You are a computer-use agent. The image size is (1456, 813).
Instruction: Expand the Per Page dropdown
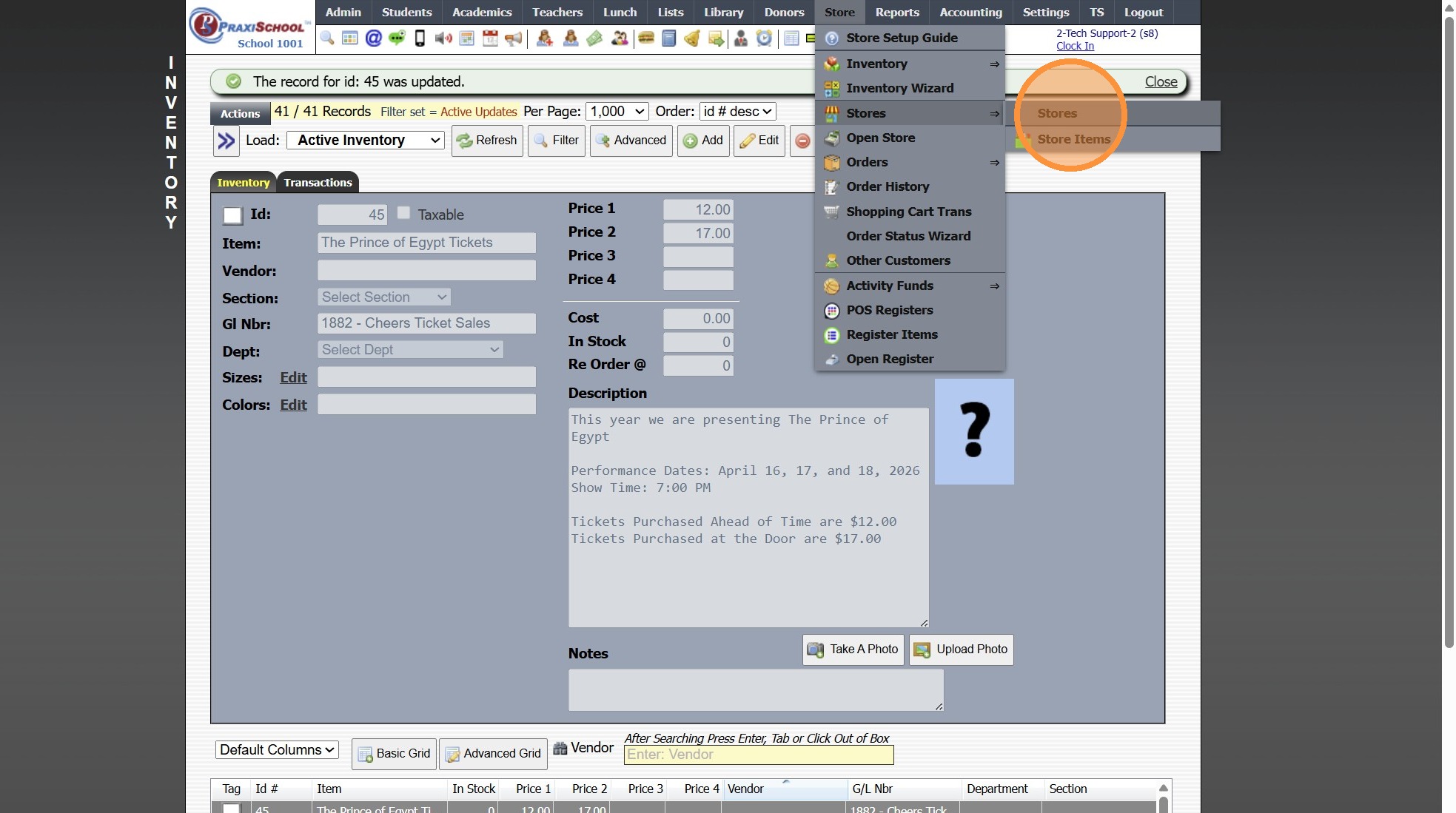pos(617,112)
